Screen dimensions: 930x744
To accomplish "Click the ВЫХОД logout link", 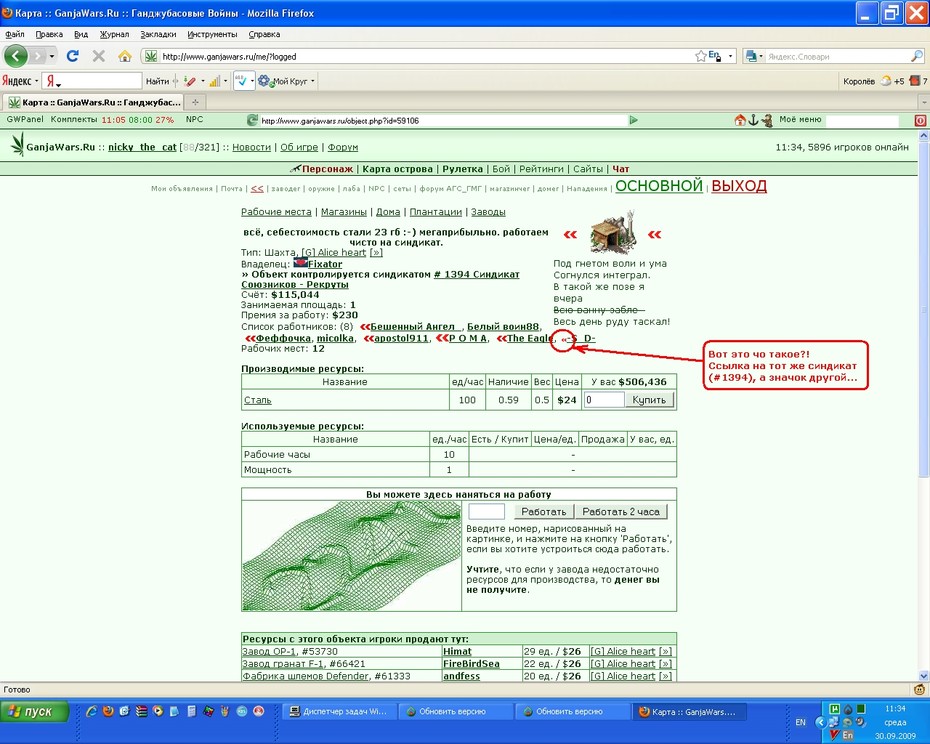I will pyautogui.click(x=739, y=186).
